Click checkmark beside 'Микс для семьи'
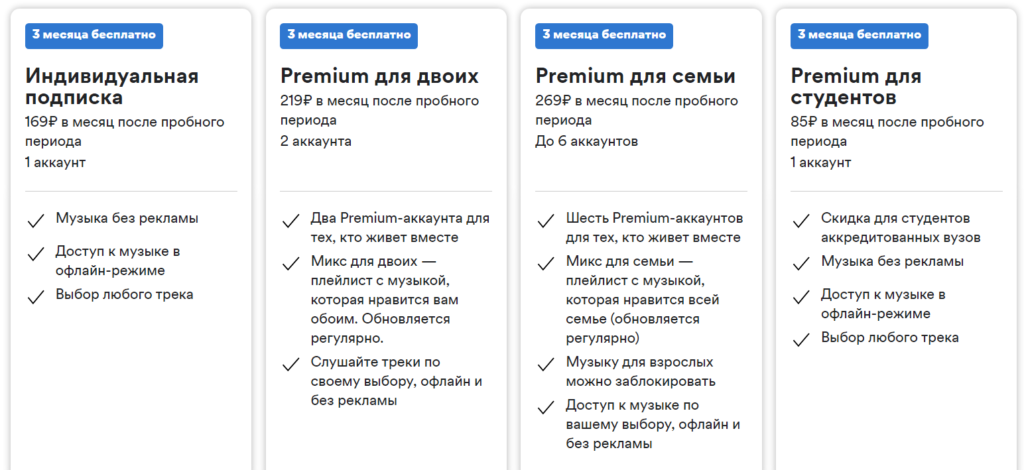The image size is (1024, 470). [x=546, y=264]
